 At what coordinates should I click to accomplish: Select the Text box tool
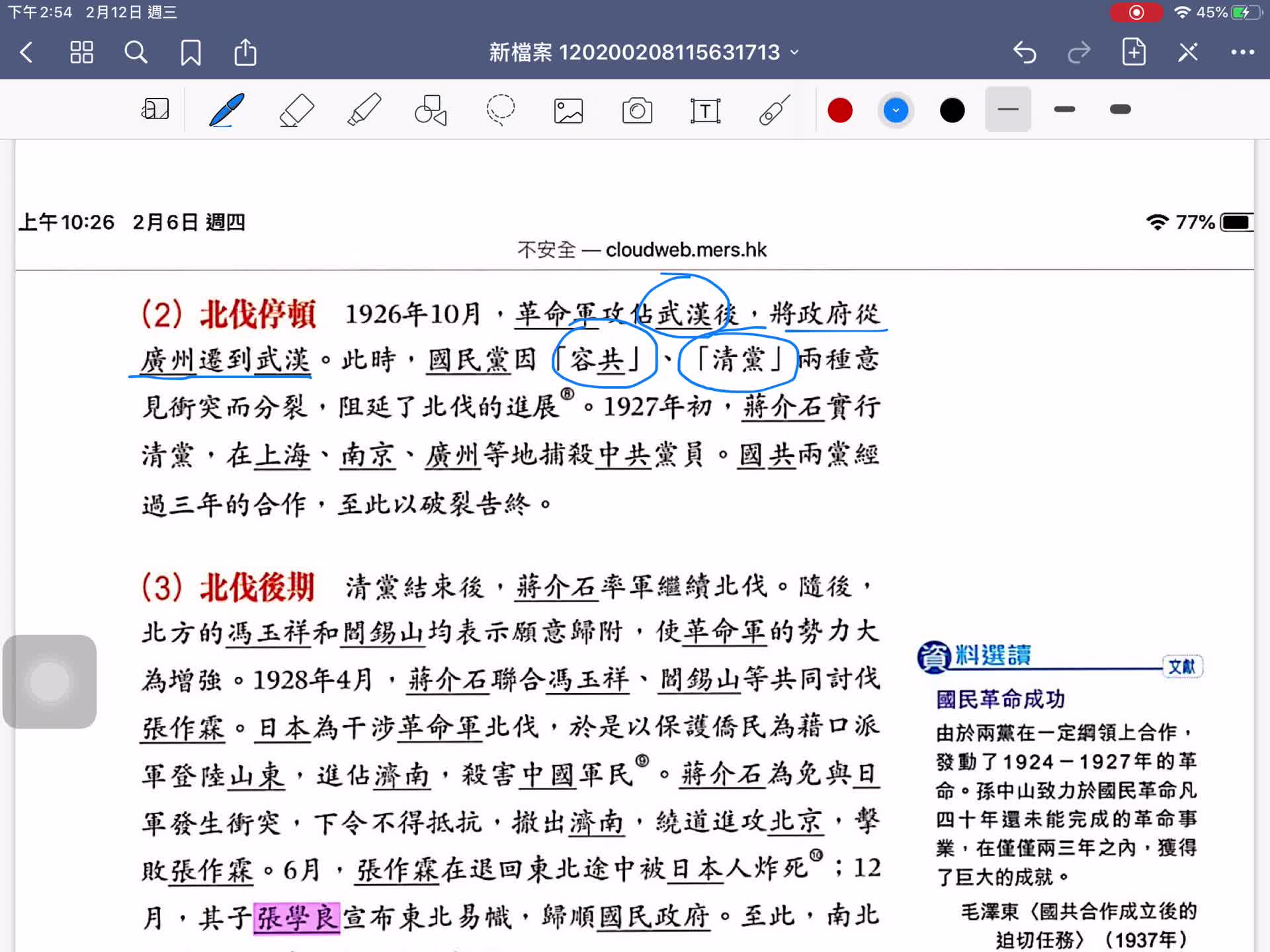705,110
